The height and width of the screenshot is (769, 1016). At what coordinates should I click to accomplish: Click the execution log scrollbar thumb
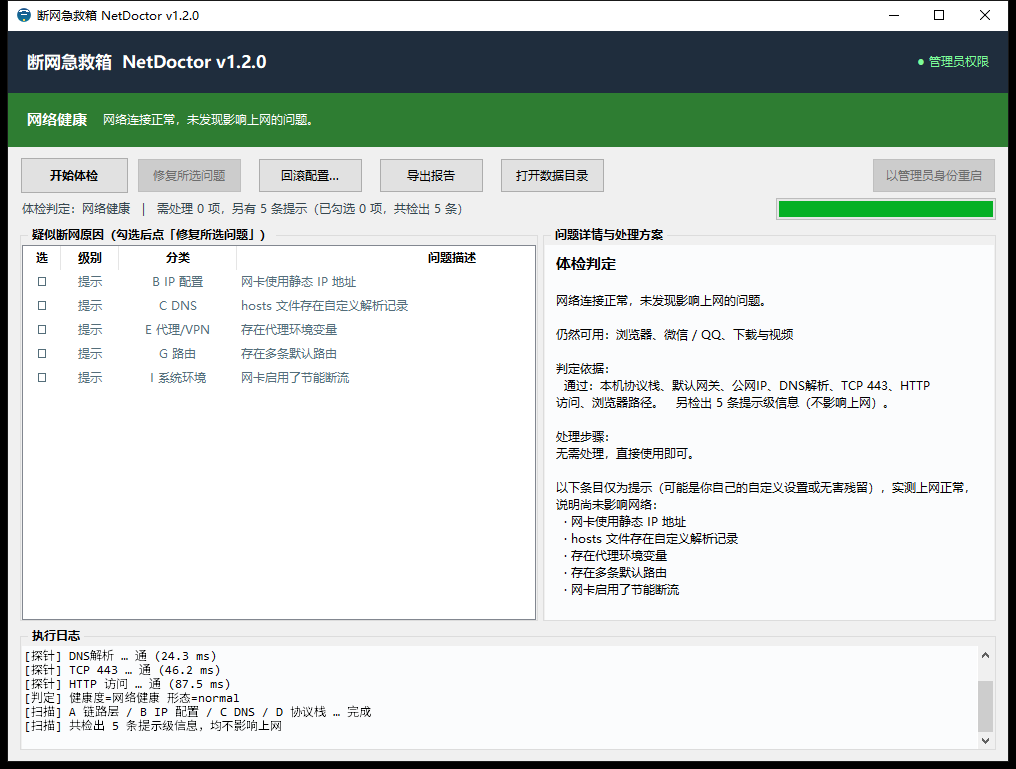pyautogui.click(x=985, y=706)
